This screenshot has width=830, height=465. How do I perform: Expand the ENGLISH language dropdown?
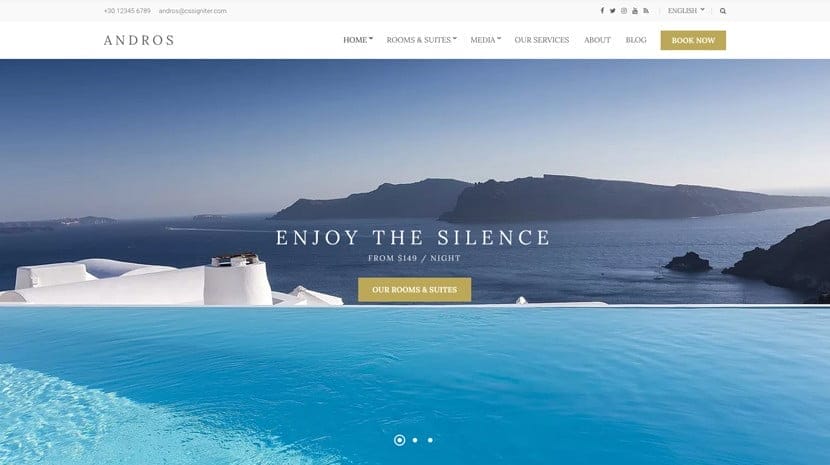(x=686, y=11)
